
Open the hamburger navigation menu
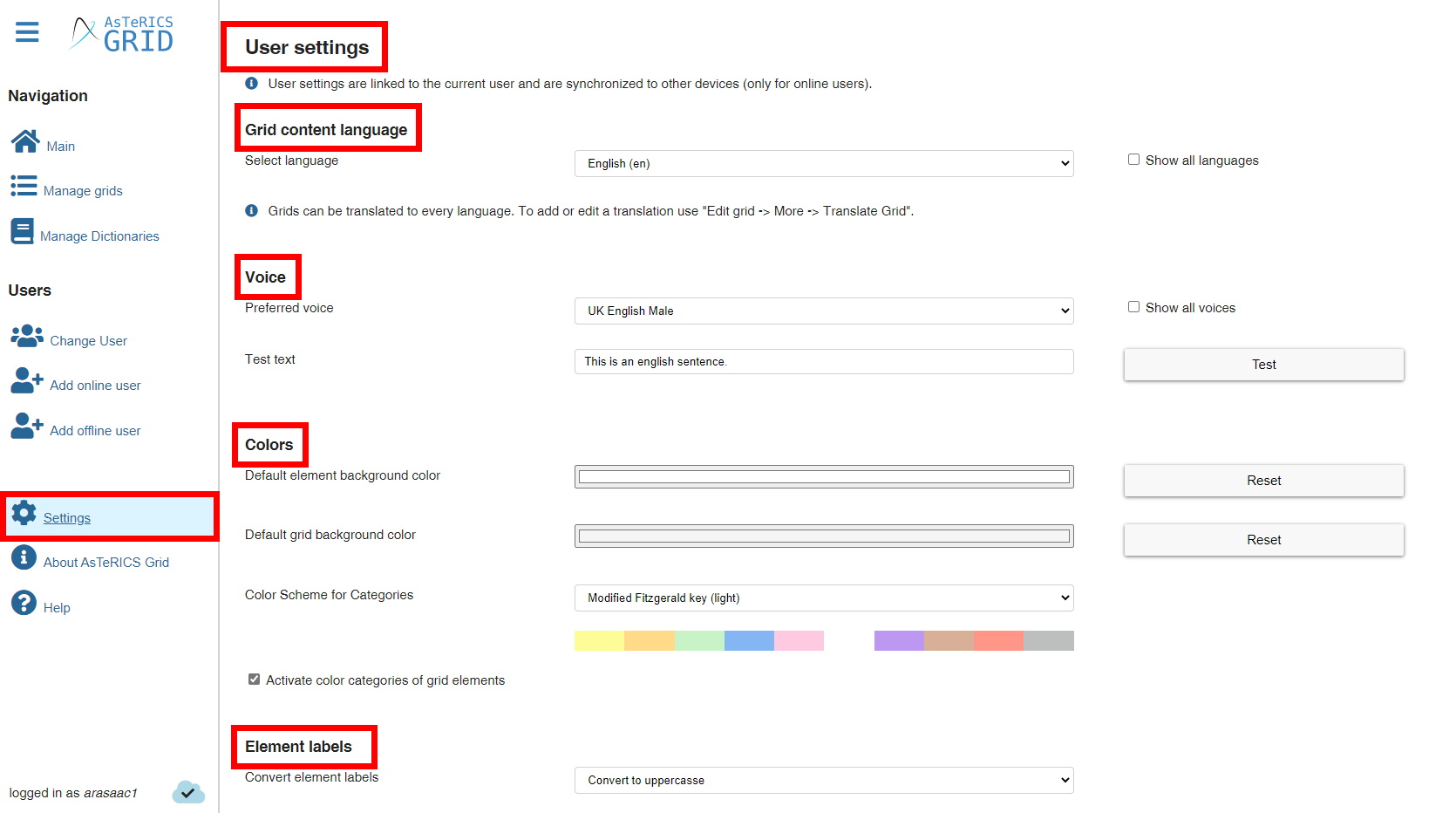(x=27, y=32)
